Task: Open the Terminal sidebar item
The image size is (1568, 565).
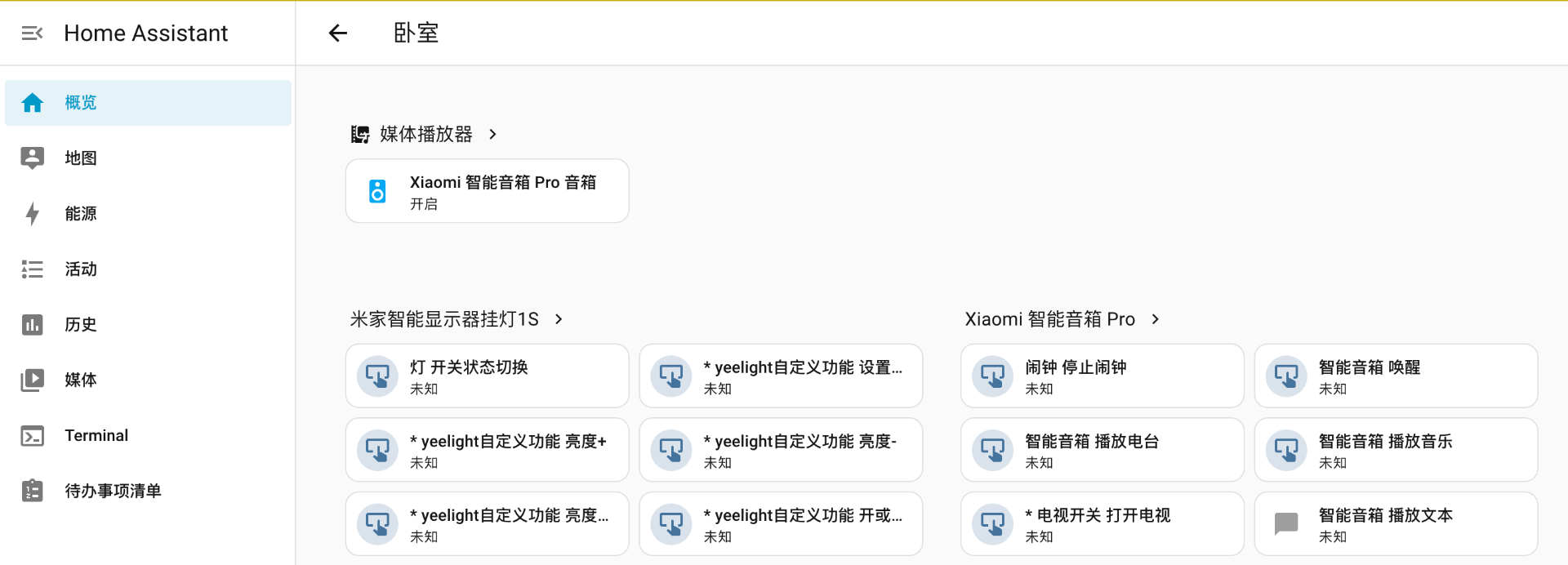Action: coord(148,436)
